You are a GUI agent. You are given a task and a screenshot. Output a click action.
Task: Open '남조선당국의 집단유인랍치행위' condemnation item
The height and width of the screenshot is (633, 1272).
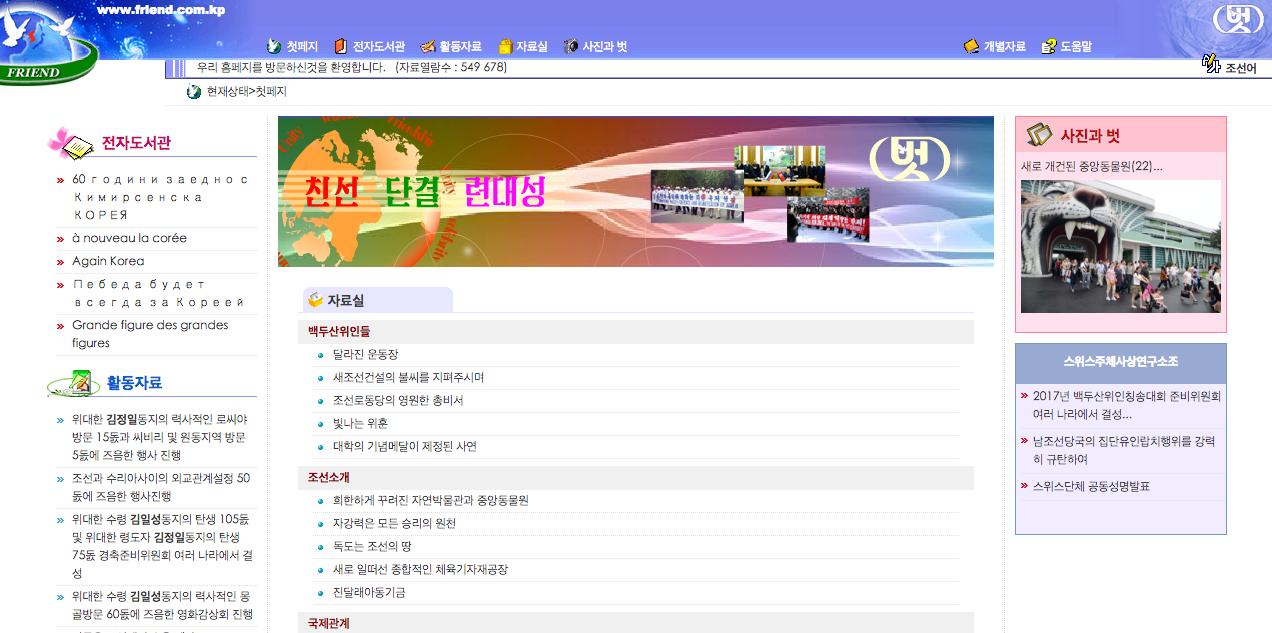point(1124,450)
